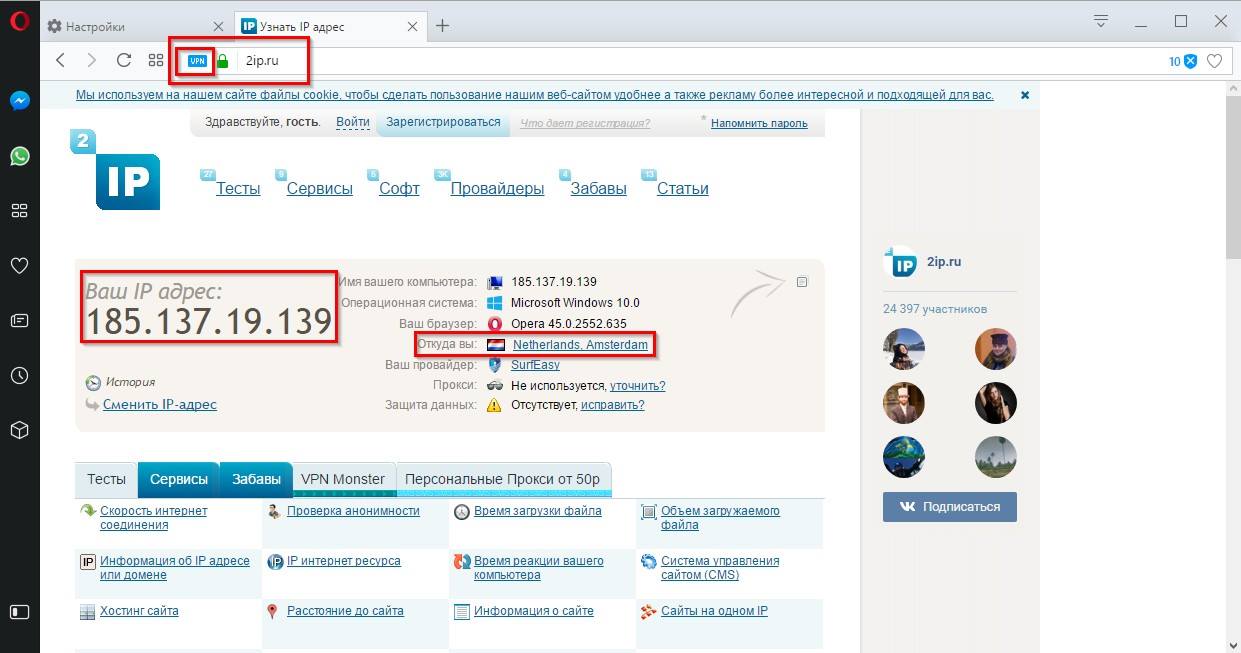Open the VPN Monster tab
Image resolution: width=1241 pixels, height=653 pixels.
click(343, 480)
